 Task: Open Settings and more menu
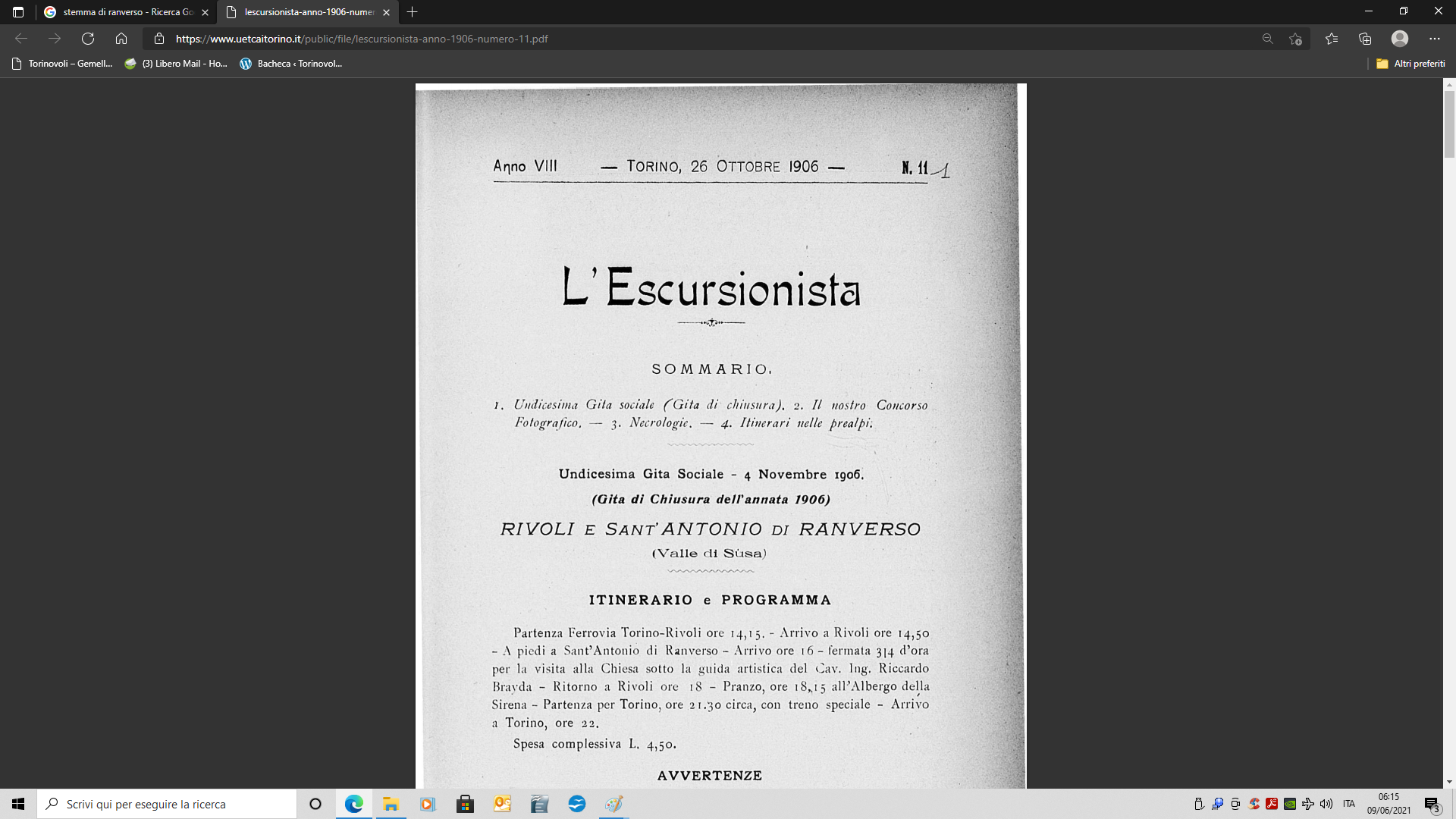pos(1434,39)
